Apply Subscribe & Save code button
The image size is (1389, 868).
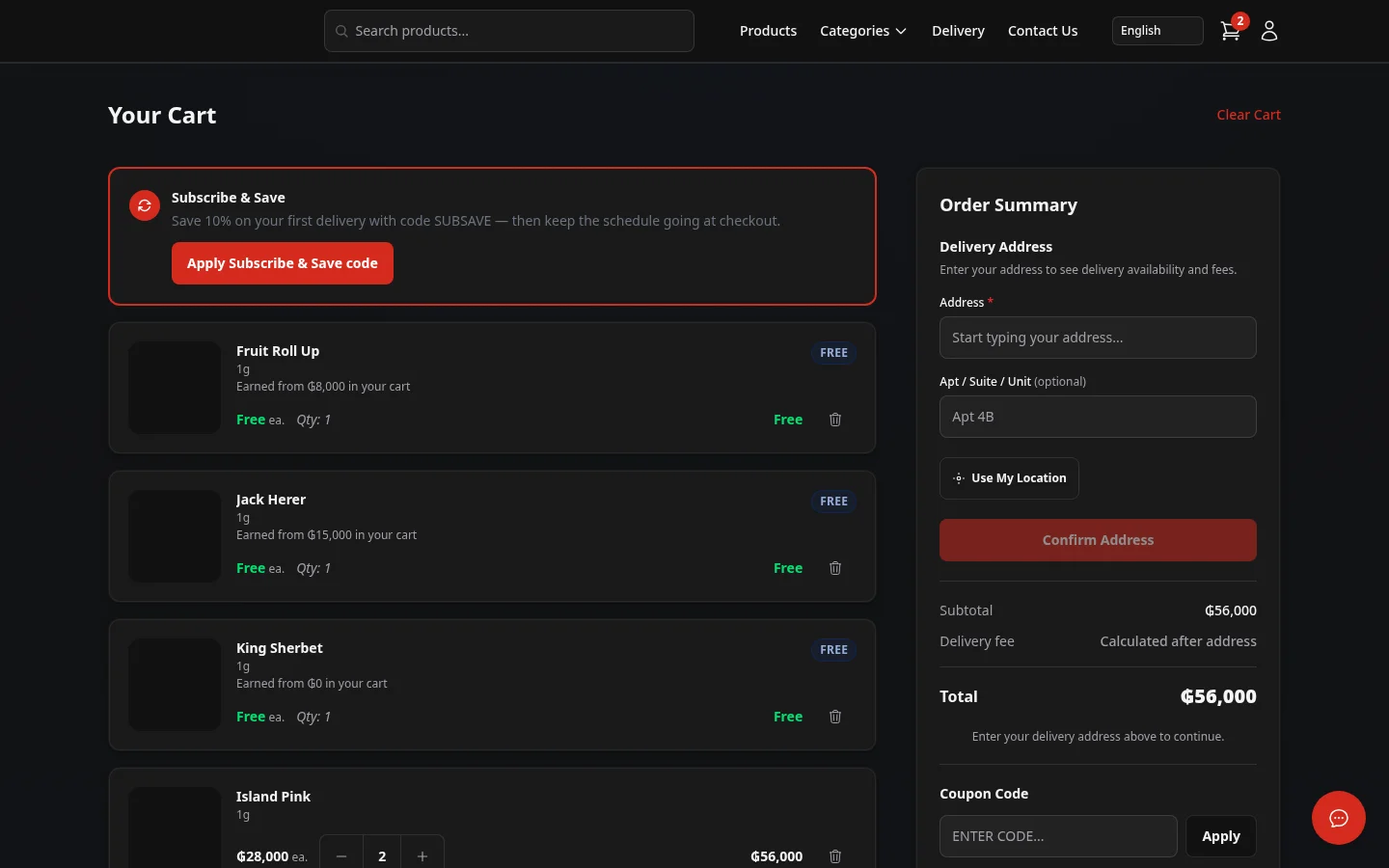283,263
